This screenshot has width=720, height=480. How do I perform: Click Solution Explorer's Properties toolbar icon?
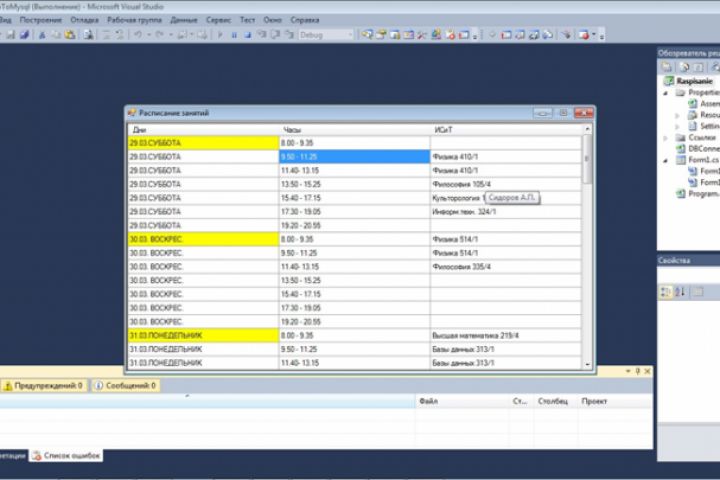click(667, 68)
